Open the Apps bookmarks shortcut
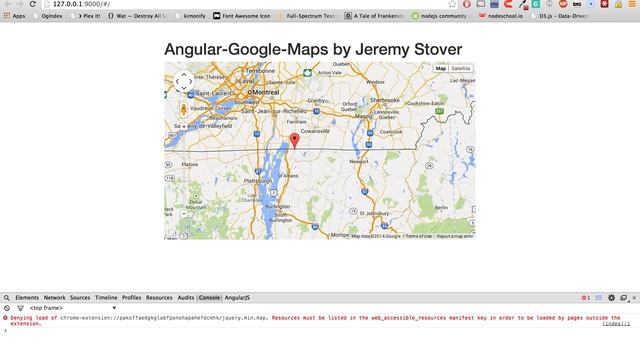640x360 pixels. coord(15,16)
